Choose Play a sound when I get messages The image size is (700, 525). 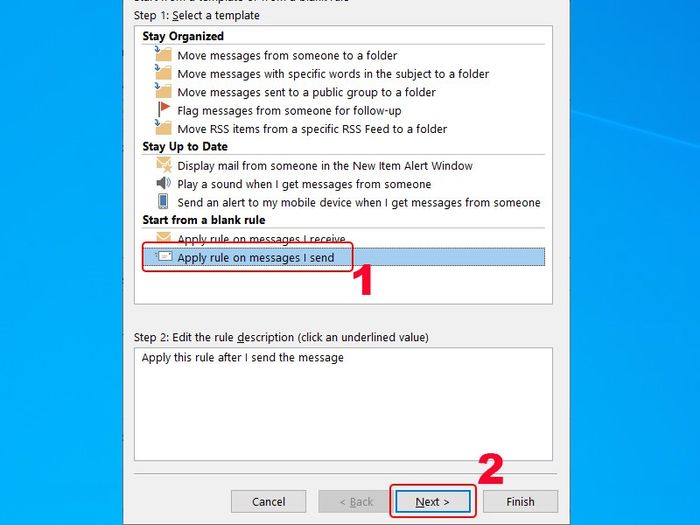coord(304,184)
